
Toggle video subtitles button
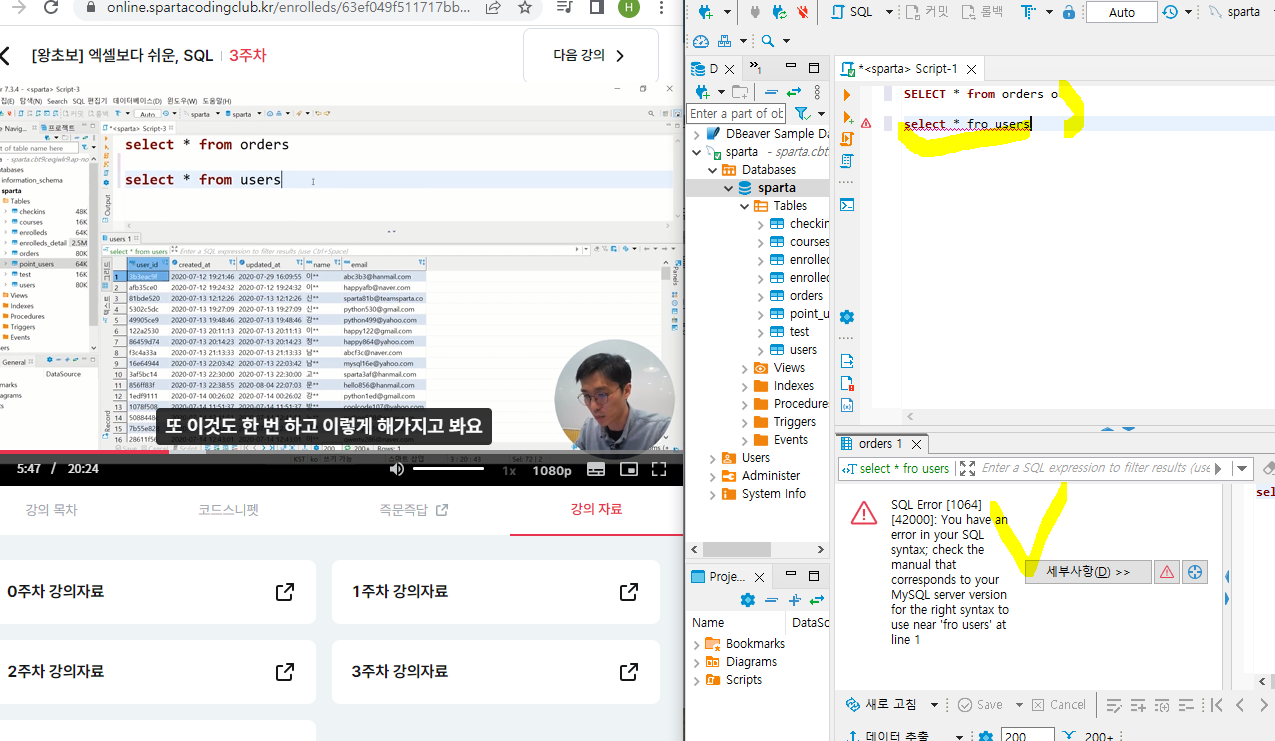[596, 469]
